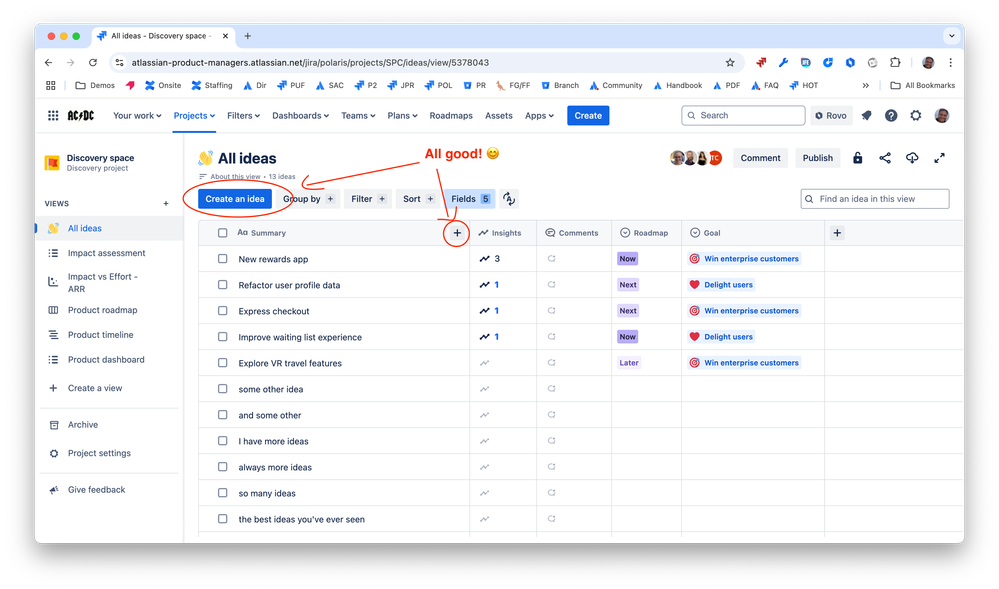Click the browser bookmark star icon

click(730, 62)
